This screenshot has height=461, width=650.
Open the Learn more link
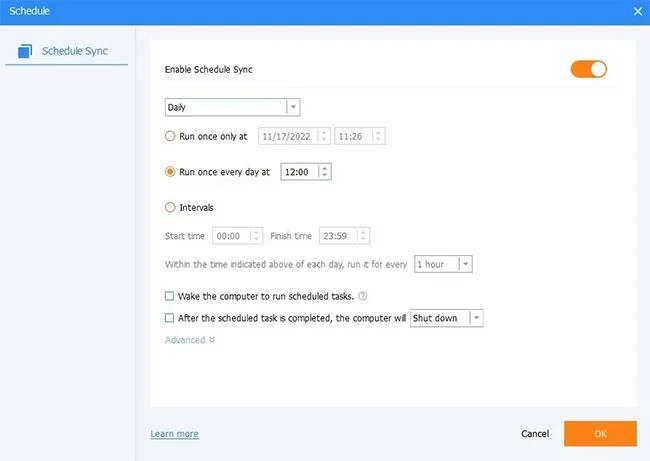174,434
